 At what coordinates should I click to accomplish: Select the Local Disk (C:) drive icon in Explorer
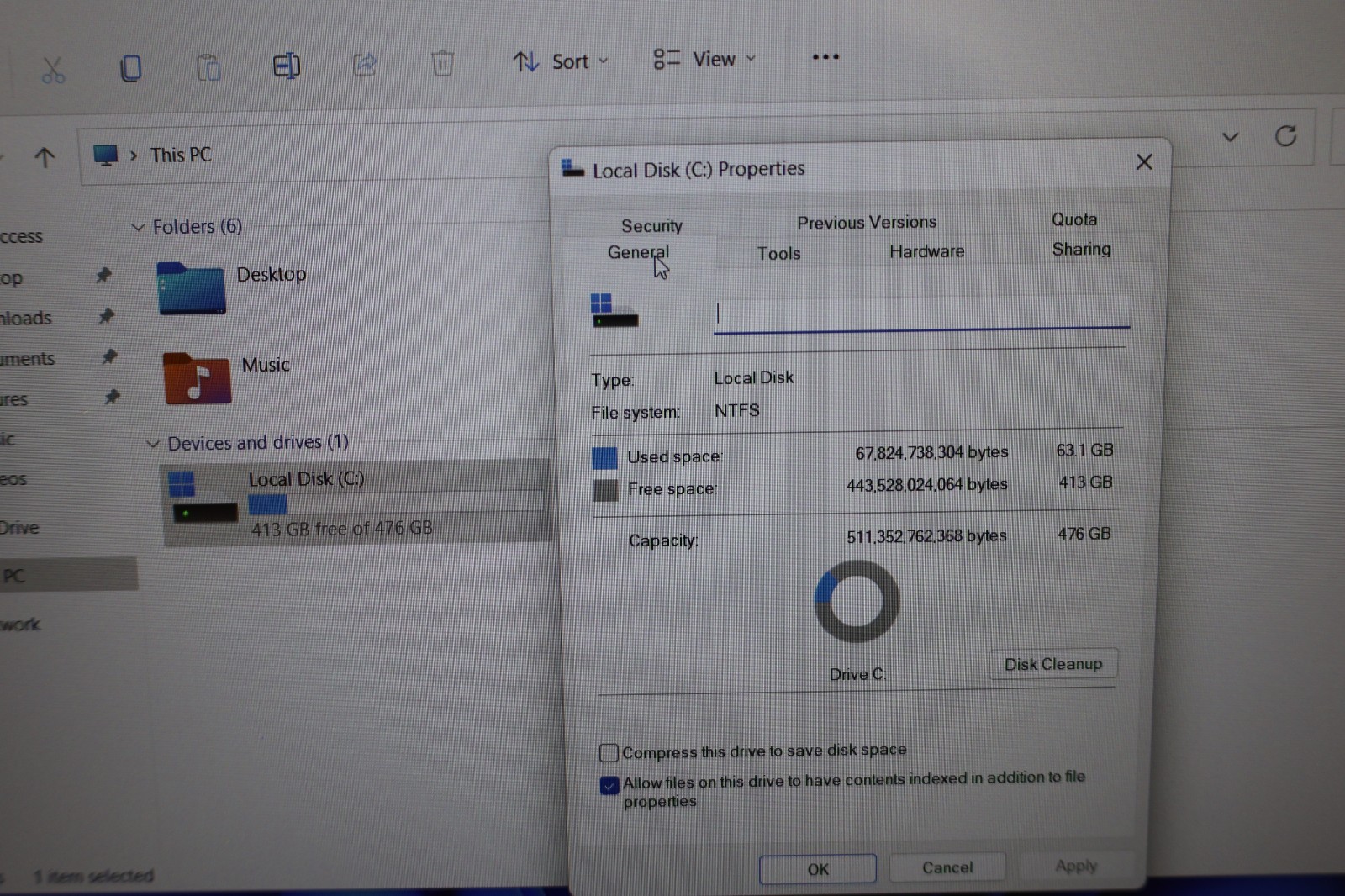click(203, 499)
